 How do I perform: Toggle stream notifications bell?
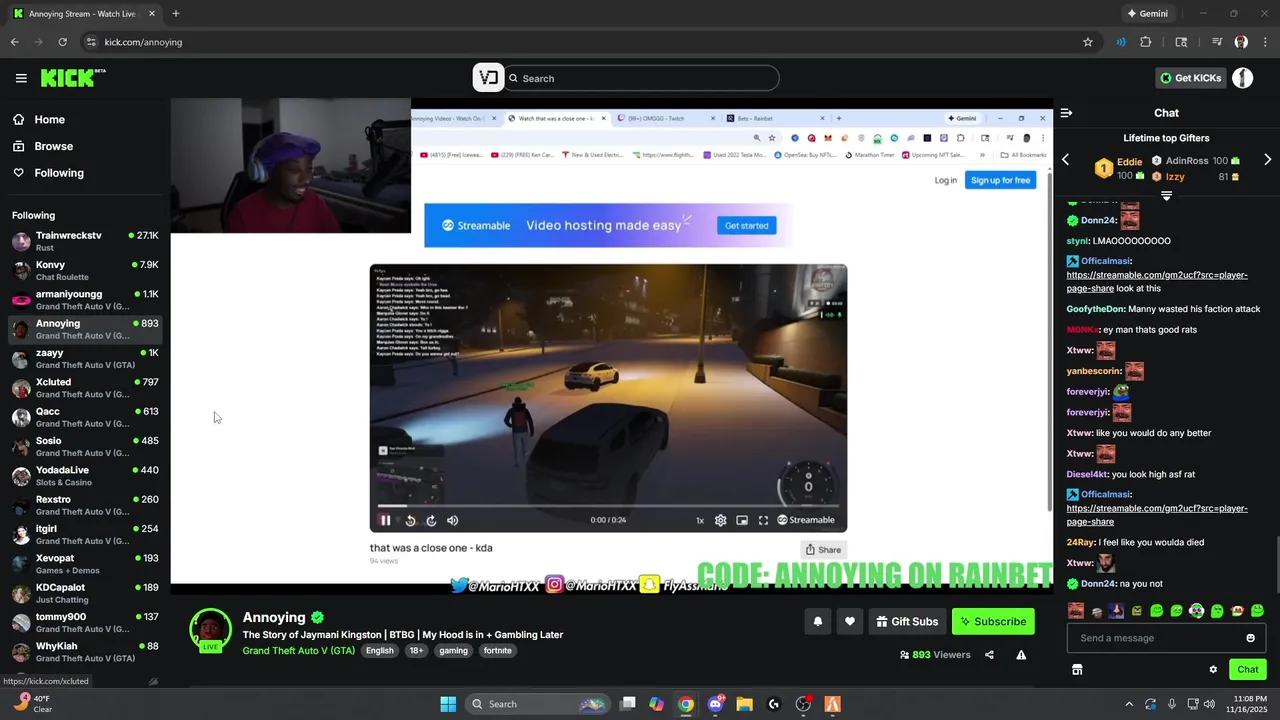pos(817,621)
